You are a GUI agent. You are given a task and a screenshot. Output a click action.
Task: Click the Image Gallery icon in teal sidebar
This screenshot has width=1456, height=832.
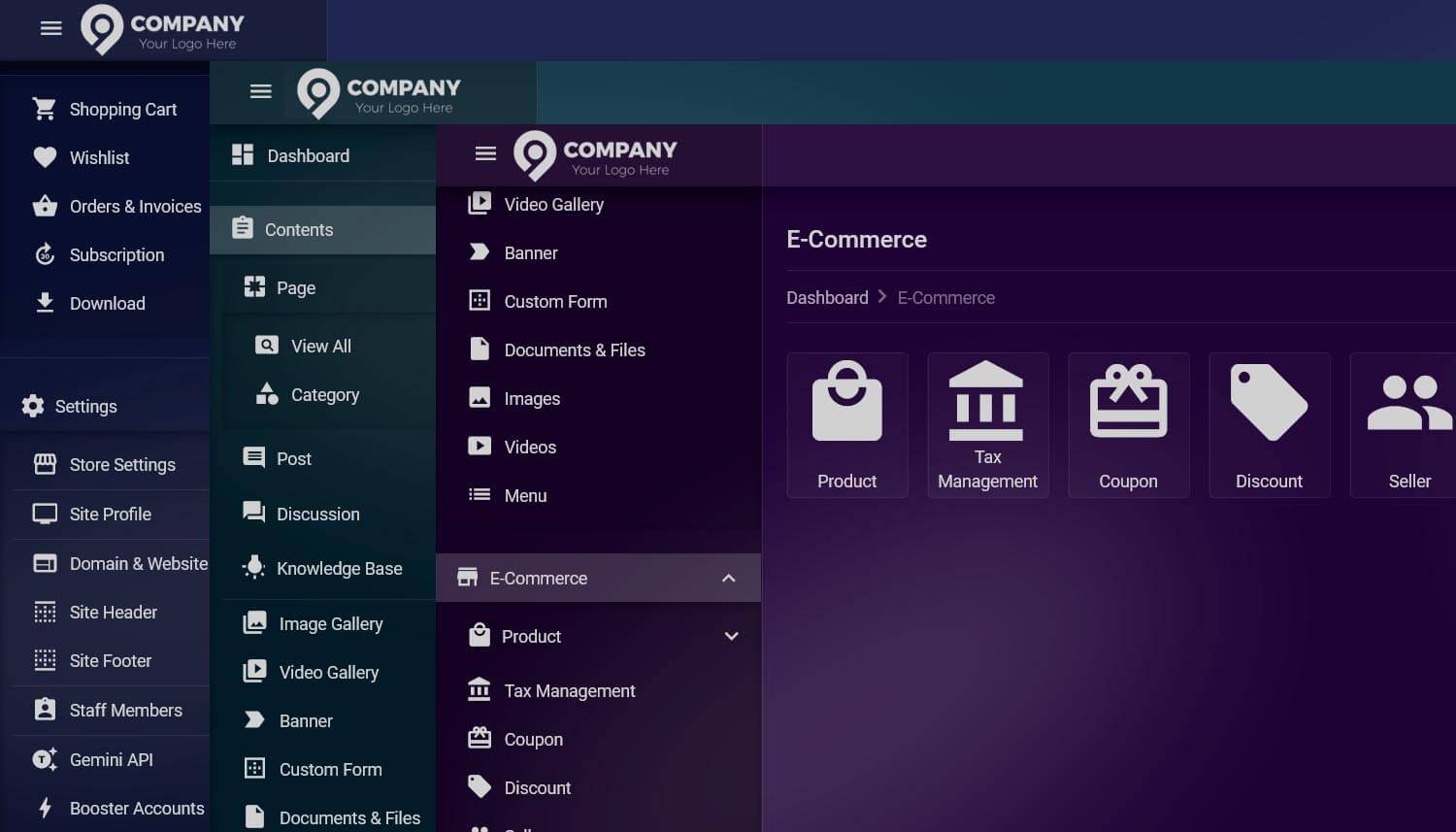[x=254, y=622]
